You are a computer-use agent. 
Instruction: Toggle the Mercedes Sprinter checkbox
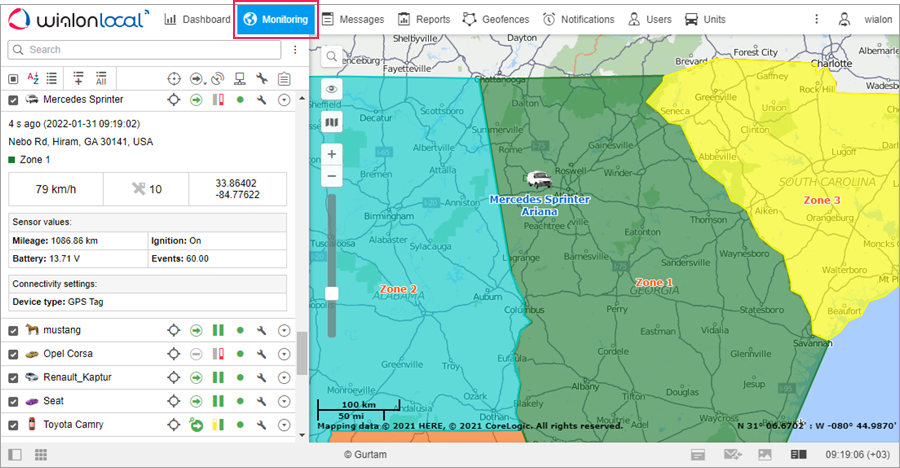click(x=13, y=100)
